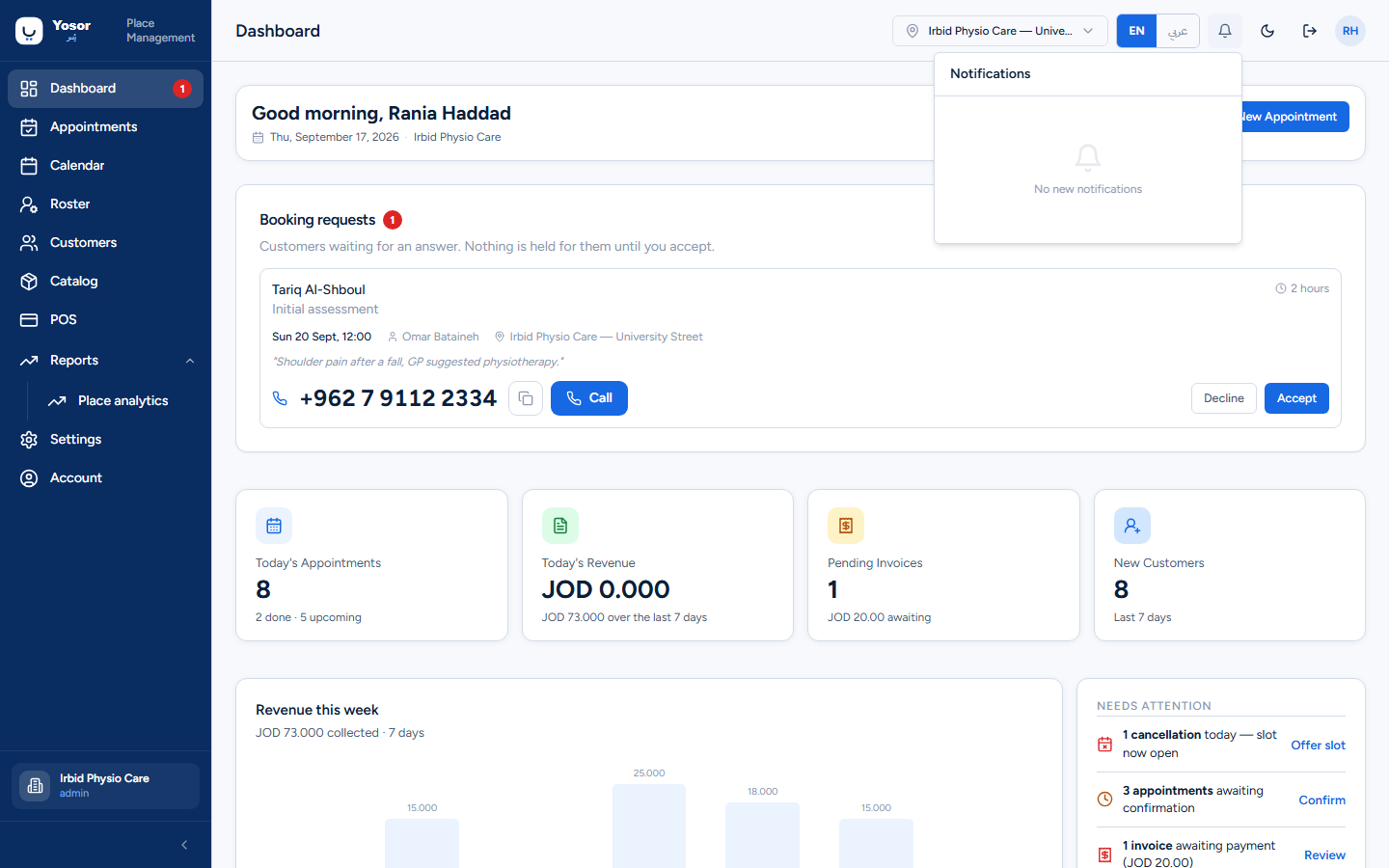Click the Today's Revenue card
The height and width of the screenshot is (868, 1389).
click(658, 565)
